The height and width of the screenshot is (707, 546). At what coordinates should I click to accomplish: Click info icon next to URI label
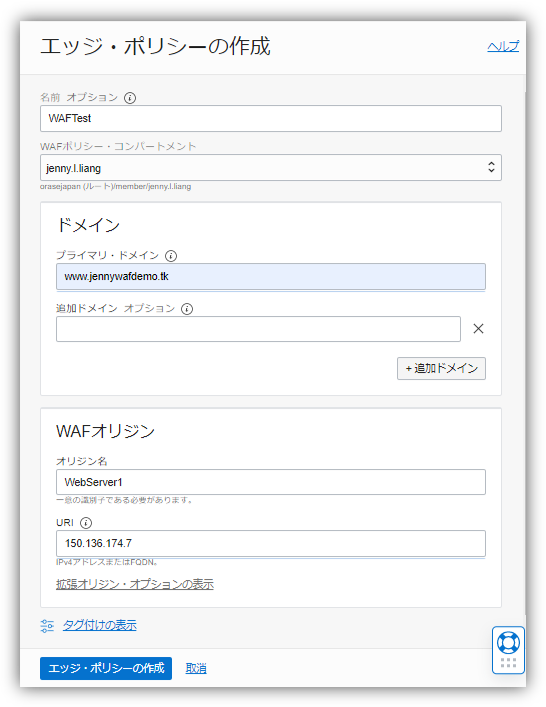(x=86, y=523)
